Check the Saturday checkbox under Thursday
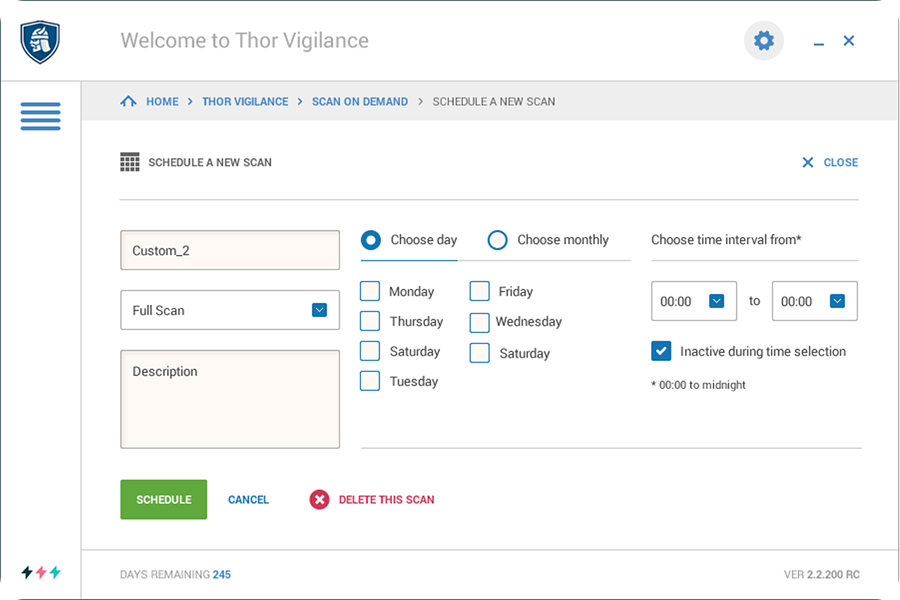 [x=370, y=351]
